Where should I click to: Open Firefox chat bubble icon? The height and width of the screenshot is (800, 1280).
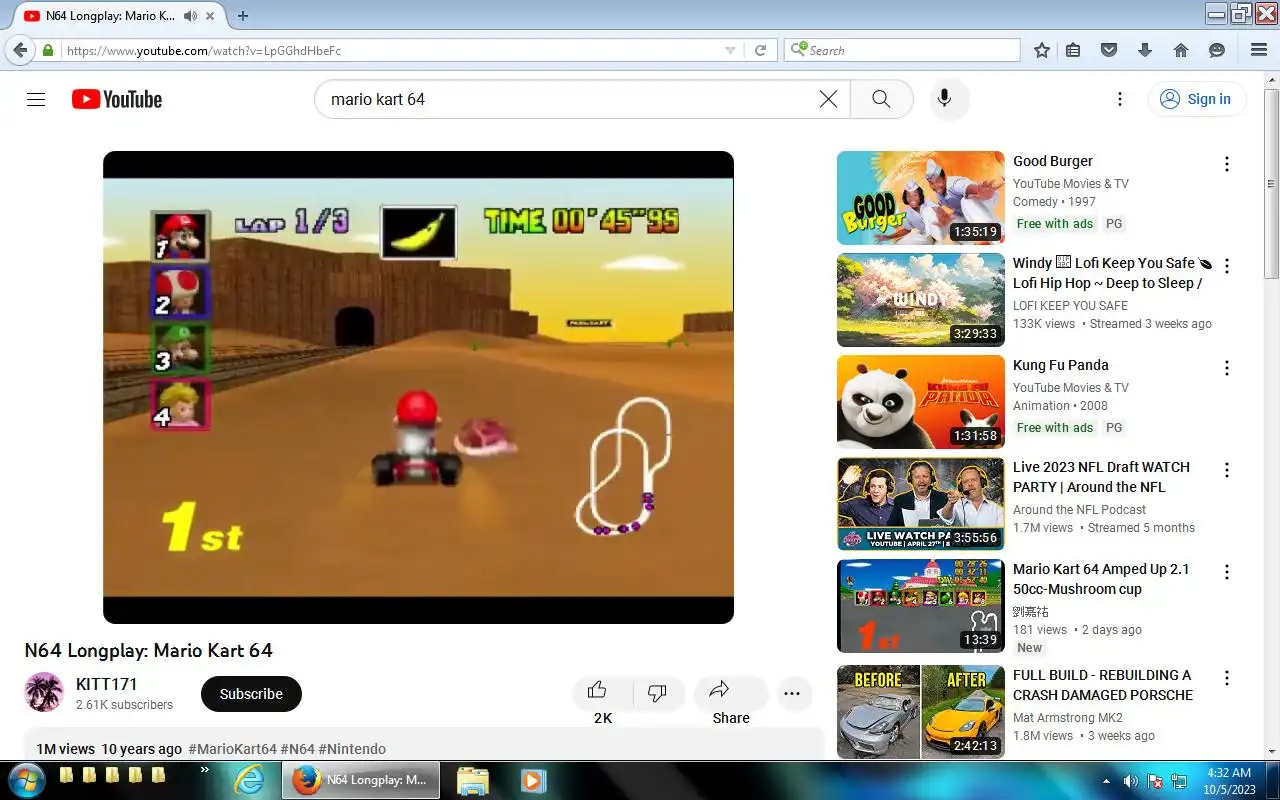[x=1217, y=50]
